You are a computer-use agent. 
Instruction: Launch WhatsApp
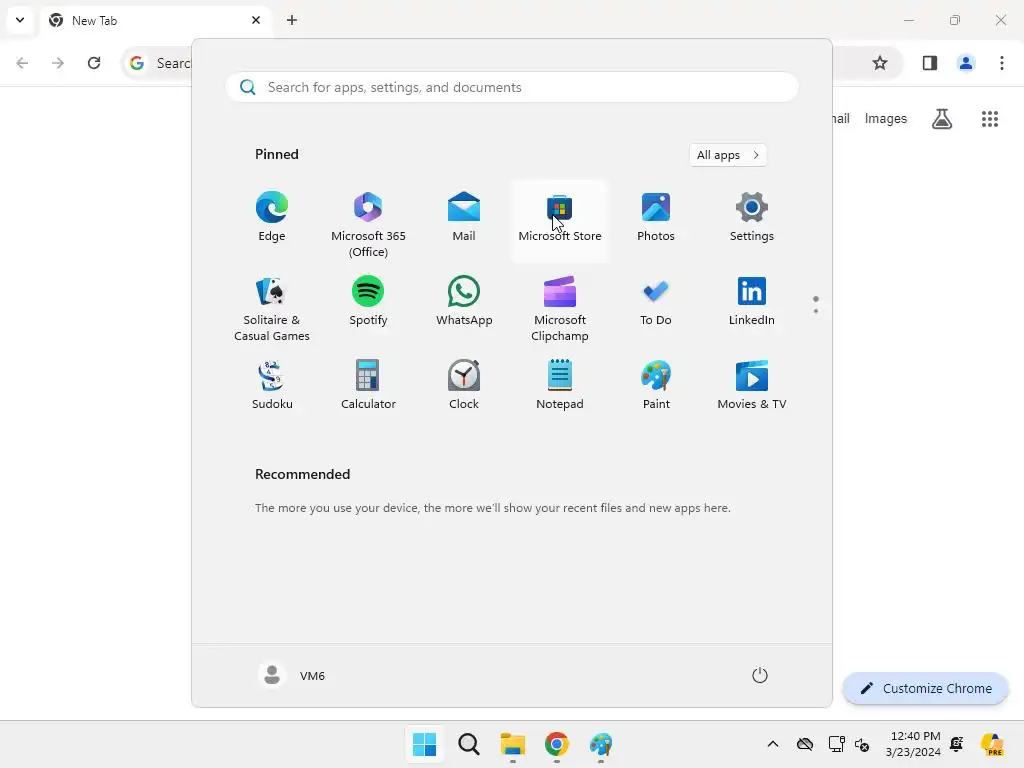(464, 302)
